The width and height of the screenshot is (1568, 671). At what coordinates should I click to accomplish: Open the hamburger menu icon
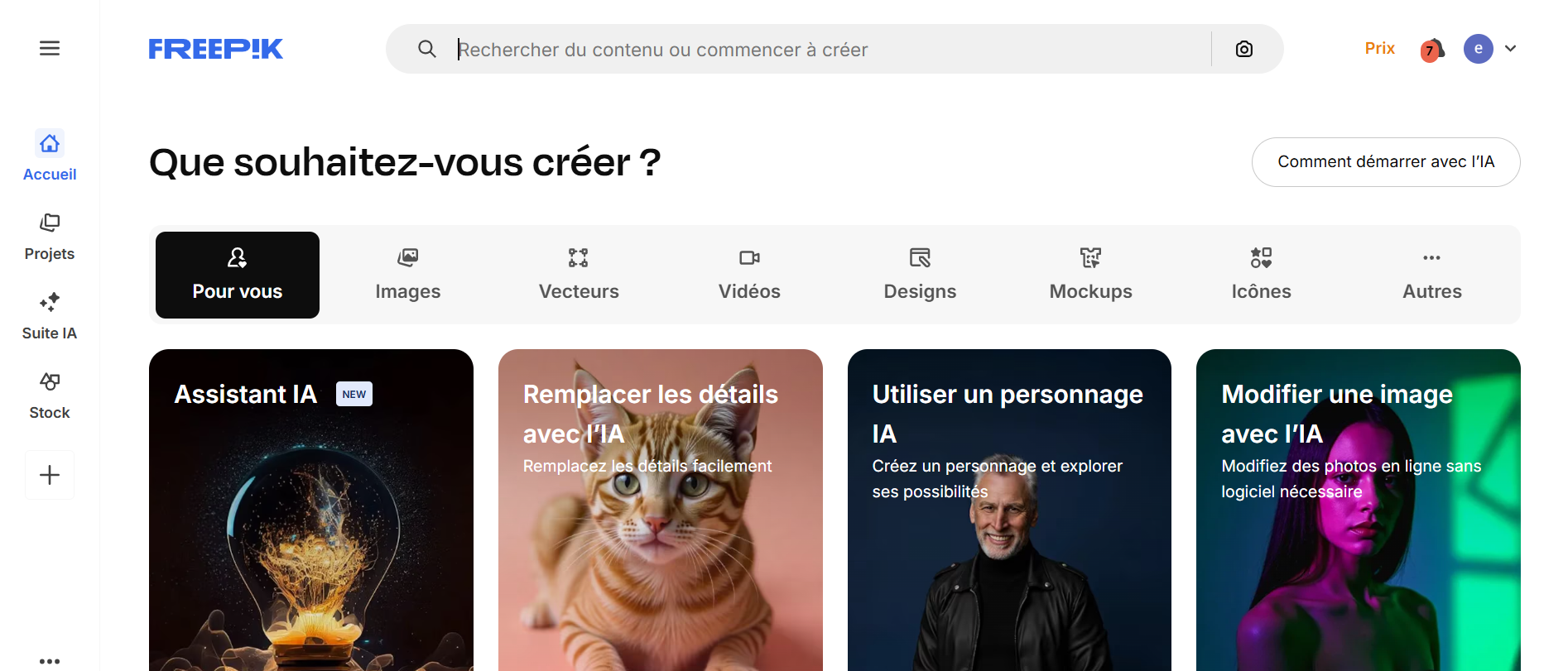point(50,49)
